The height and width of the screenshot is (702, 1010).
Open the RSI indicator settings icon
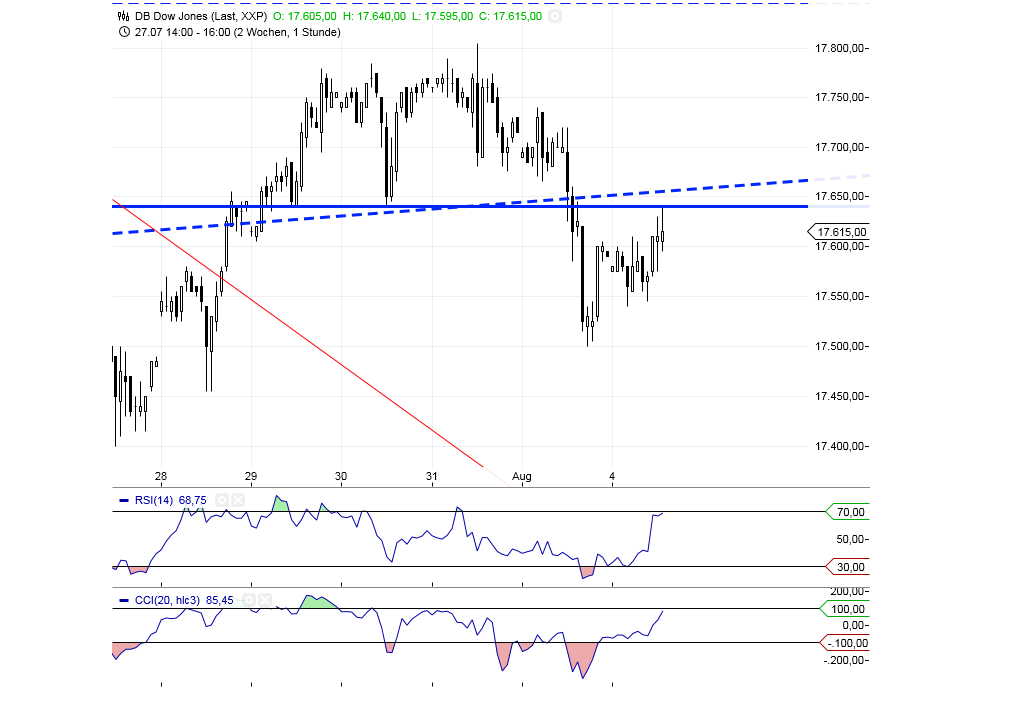pos(223,500)
